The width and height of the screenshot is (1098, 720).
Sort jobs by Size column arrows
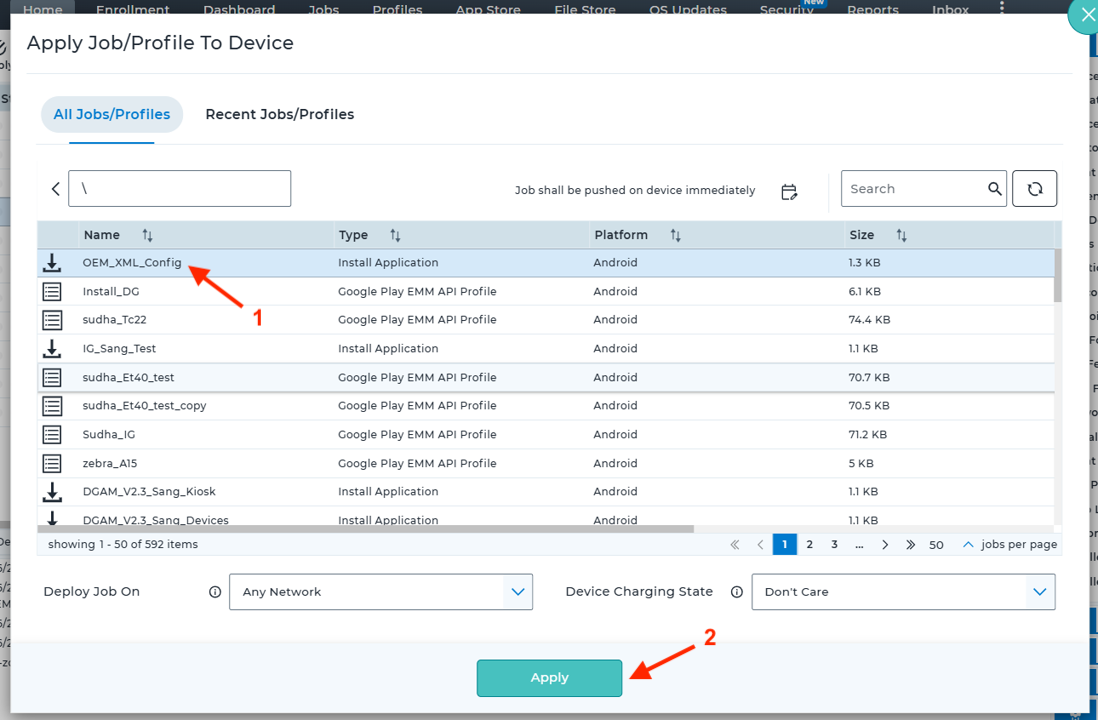pyautogui.click(x=901, y=235)
